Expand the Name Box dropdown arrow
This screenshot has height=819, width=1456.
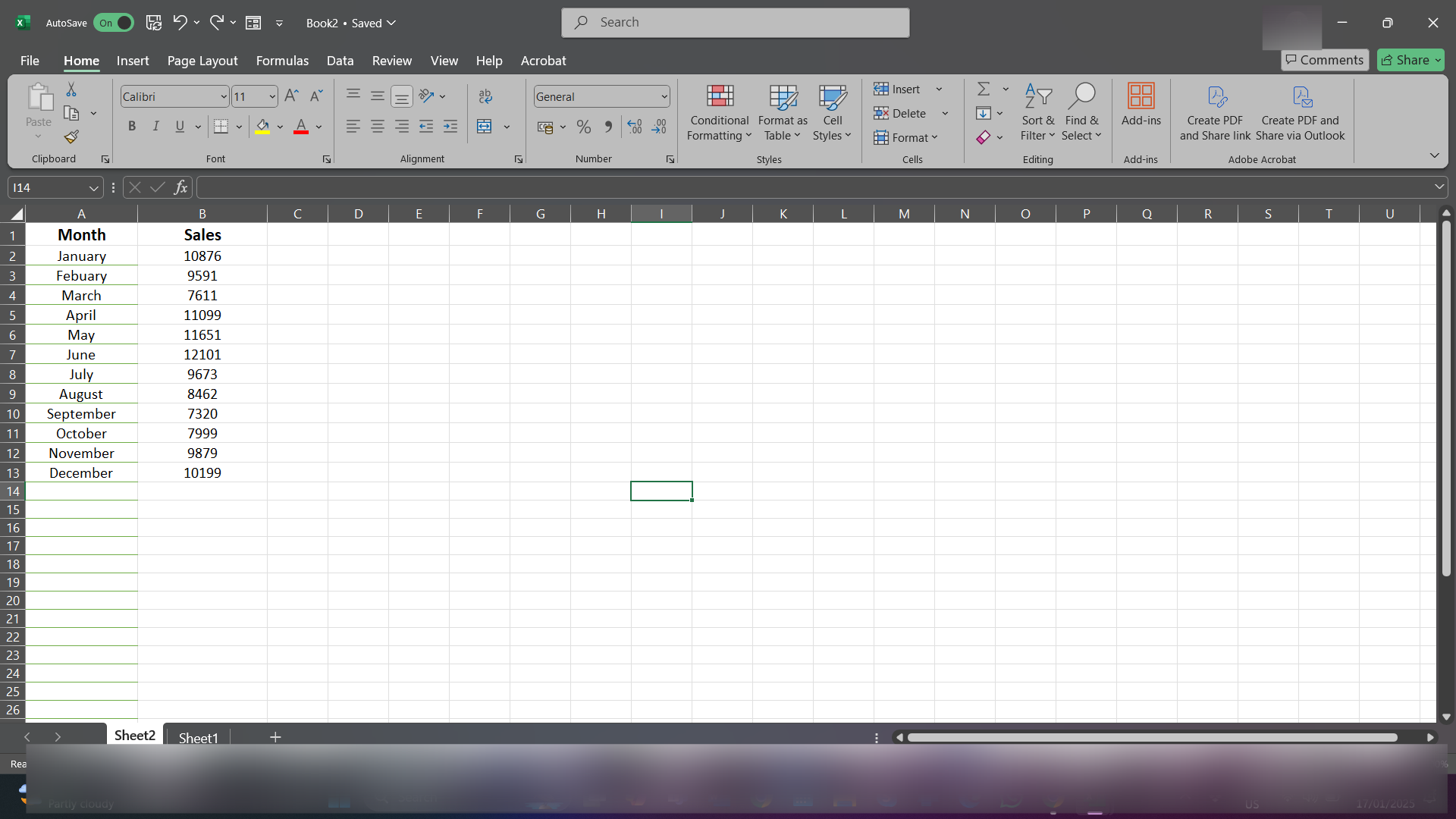click(93, 188)
